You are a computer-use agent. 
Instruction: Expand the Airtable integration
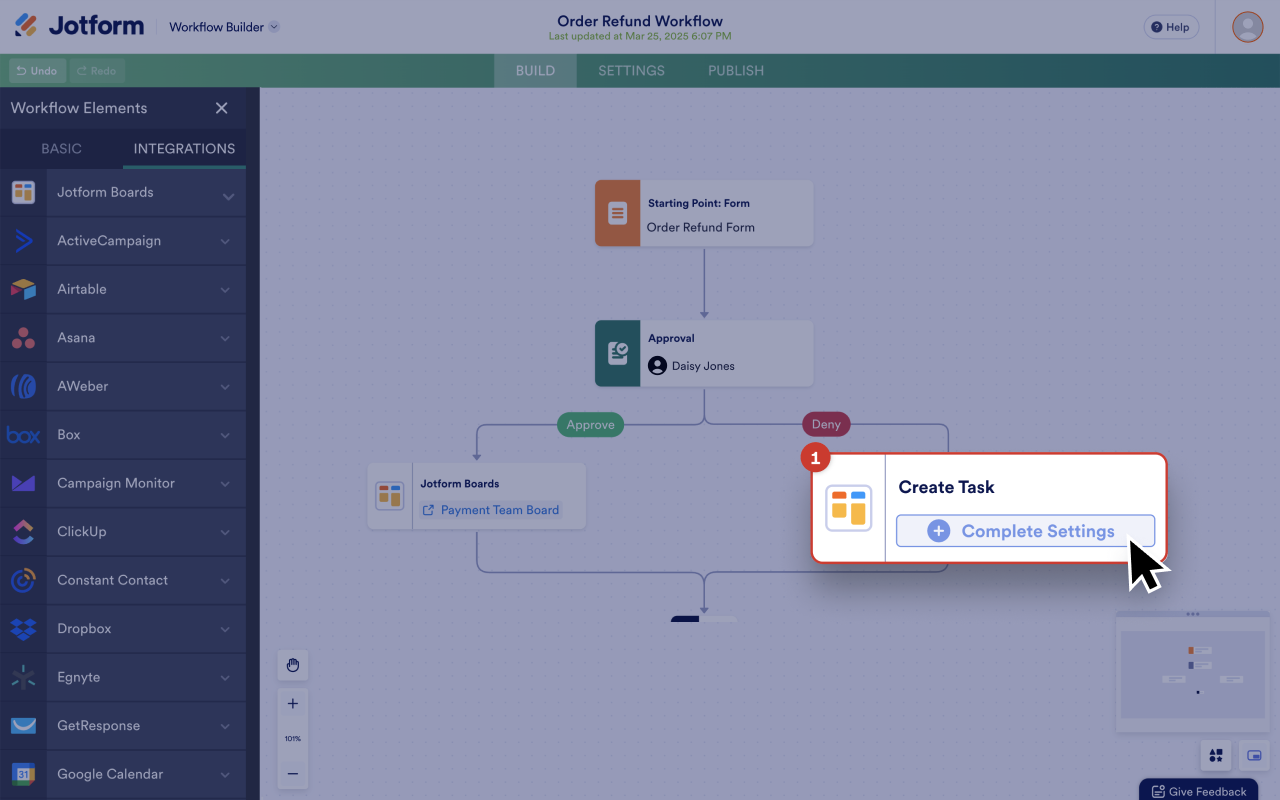pyautogui.click(x=226, y=290)
